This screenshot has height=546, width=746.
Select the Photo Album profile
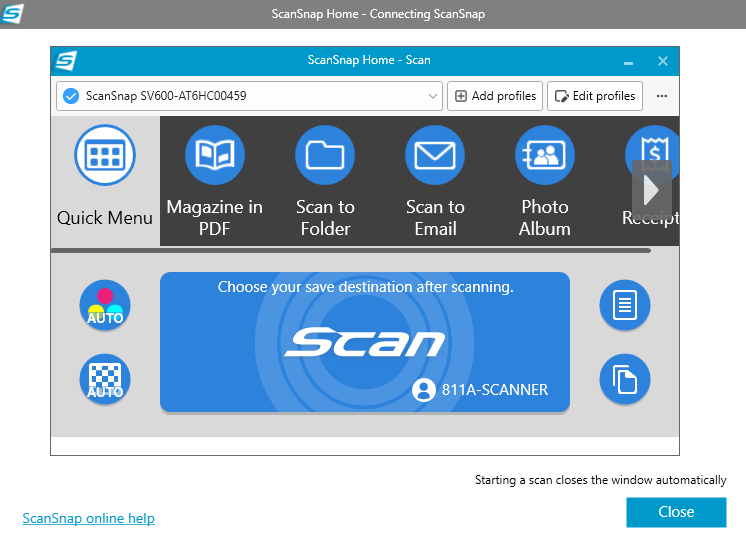click(x=545, y=156)
